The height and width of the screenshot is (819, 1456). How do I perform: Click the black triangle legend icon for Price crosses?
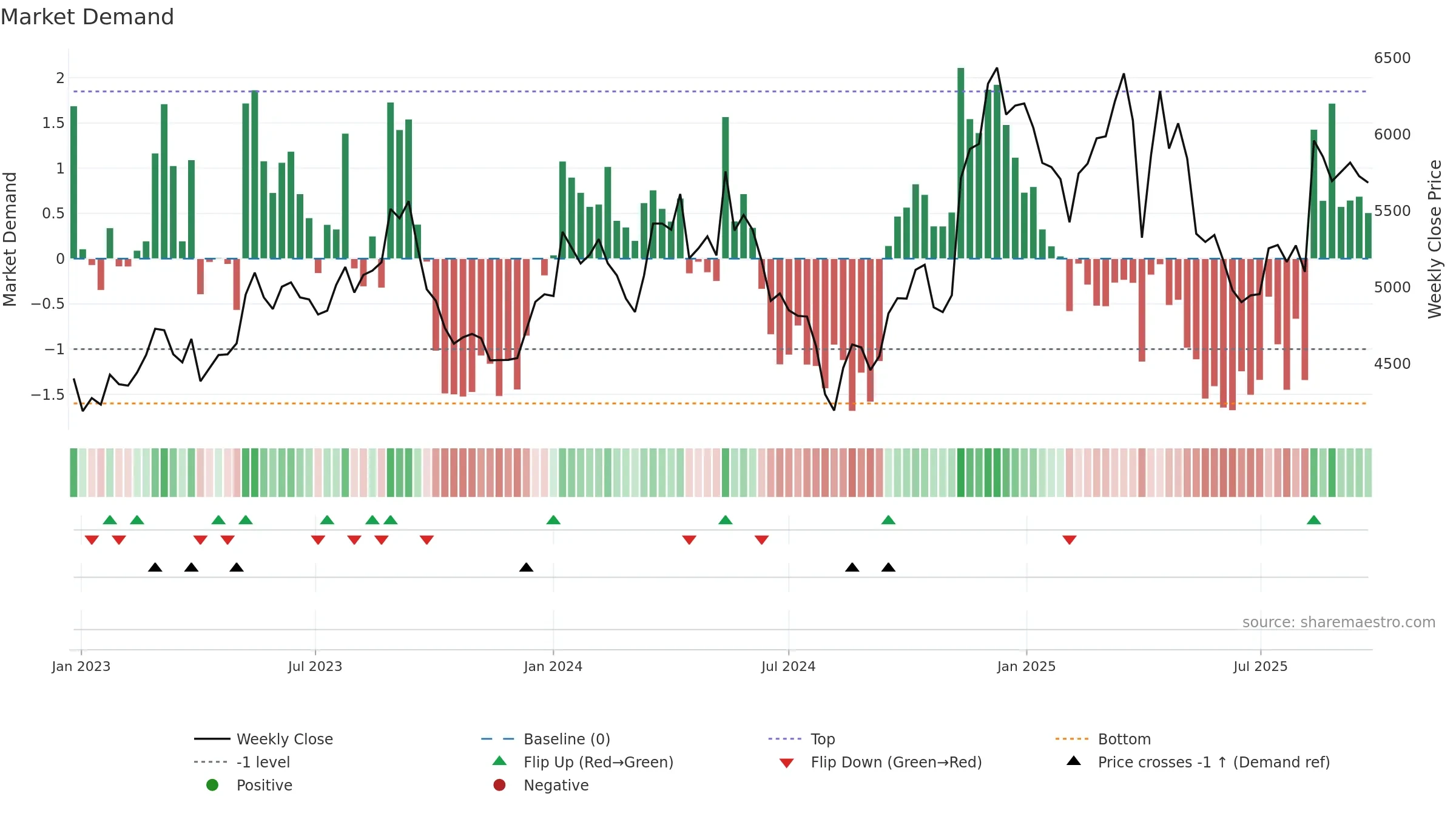coord(1074,761)
